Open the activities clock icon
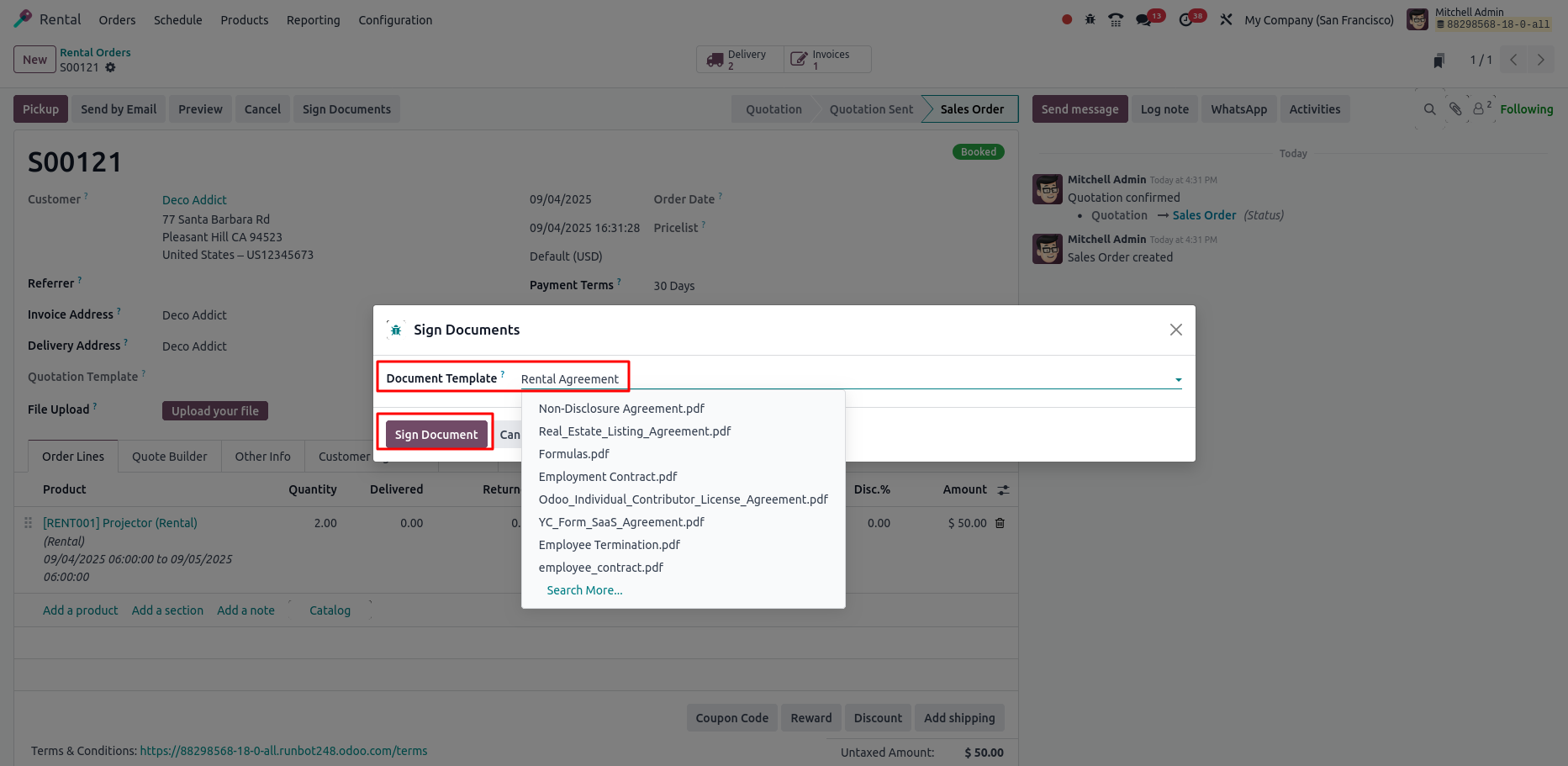 1185,19
